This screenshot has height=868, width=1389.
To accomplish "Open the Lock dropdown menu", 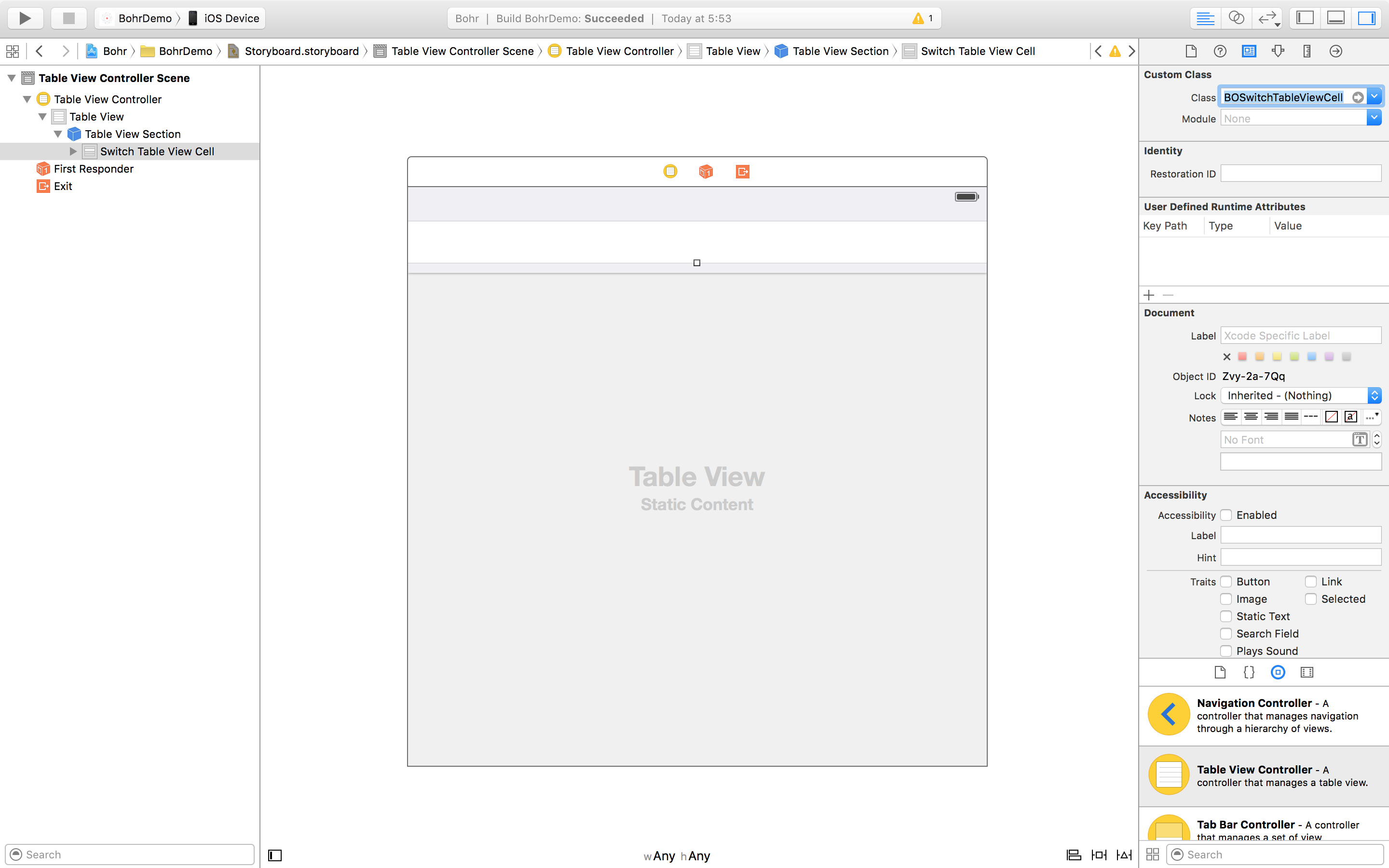I will pyautogui.click(x=1300, y=395).
